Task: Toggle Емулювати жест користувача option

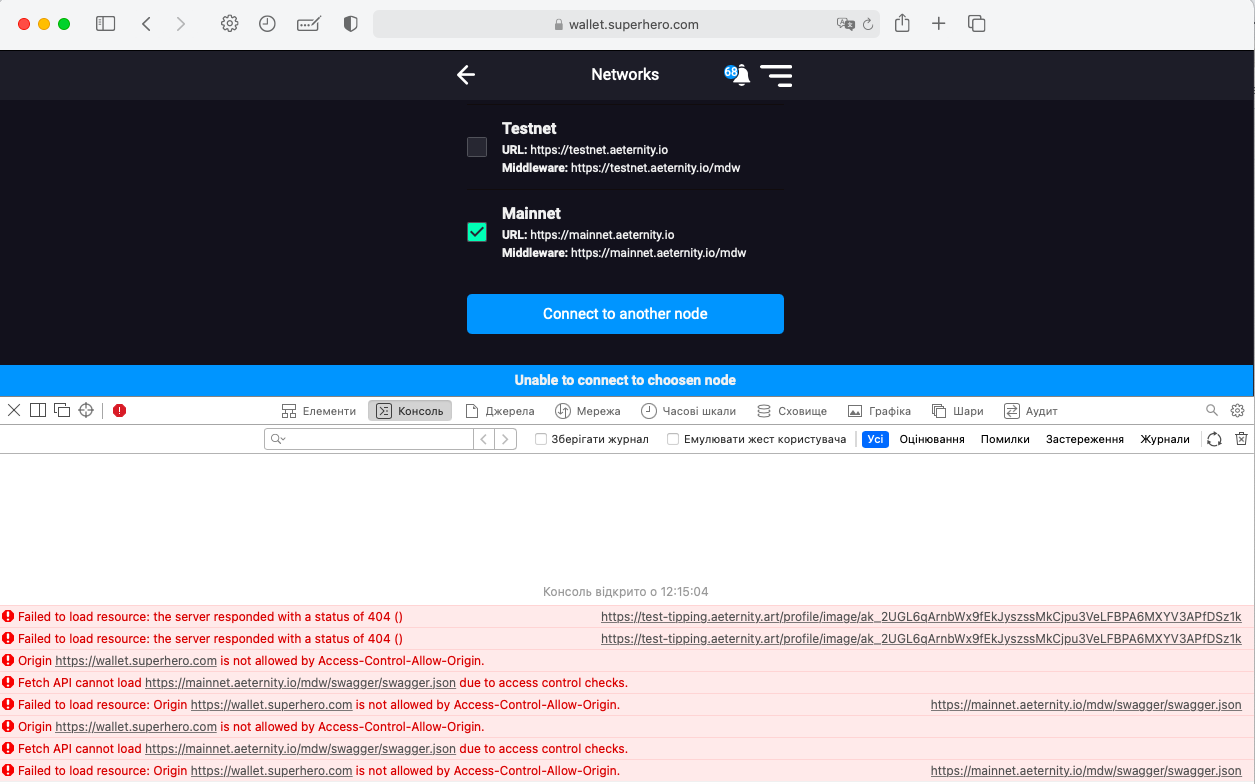Action: pyautogui.click(x=672, y=438)
